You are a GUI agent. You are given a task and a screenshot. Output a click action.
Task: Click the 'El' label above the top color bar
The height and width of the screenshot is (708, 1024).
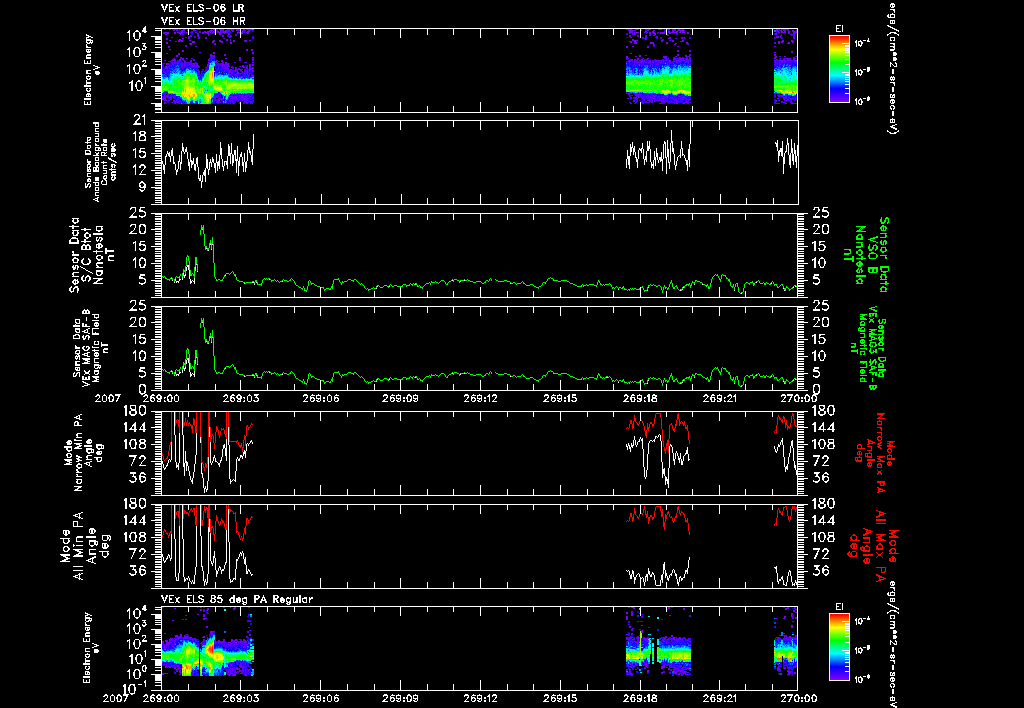(x=839, y=29)
